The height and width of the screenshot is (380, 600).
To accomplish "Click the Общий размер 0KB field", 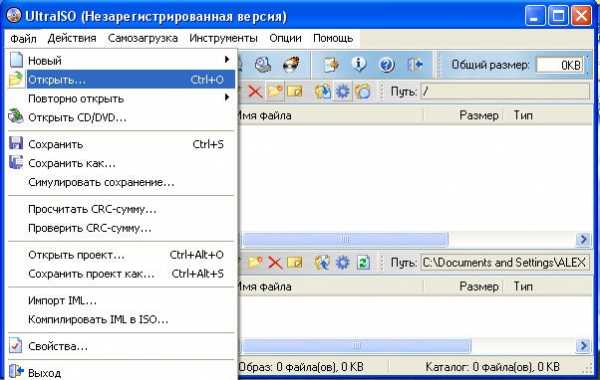I will (560, 65).
